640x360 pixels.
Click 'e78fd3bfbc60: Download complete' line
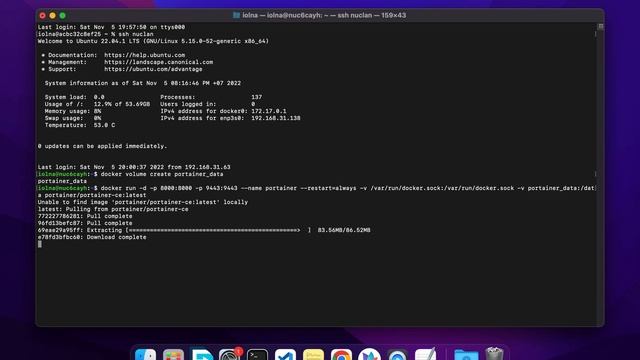(x=92, y=237)
